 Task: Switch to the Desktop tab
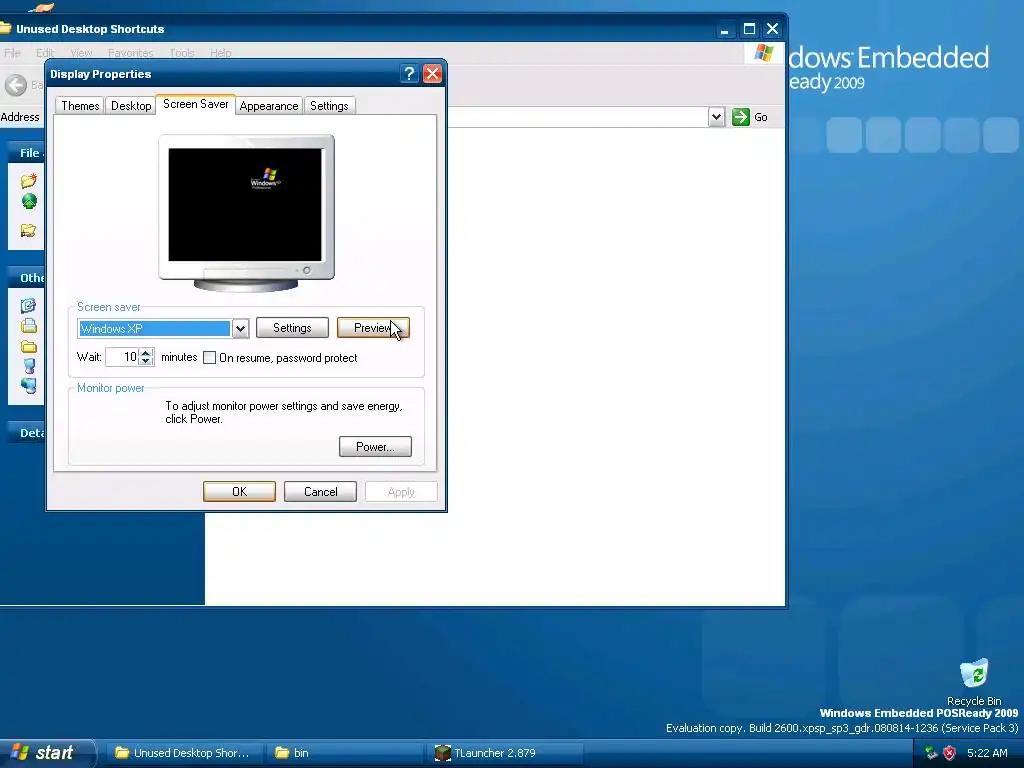(131, 106)
